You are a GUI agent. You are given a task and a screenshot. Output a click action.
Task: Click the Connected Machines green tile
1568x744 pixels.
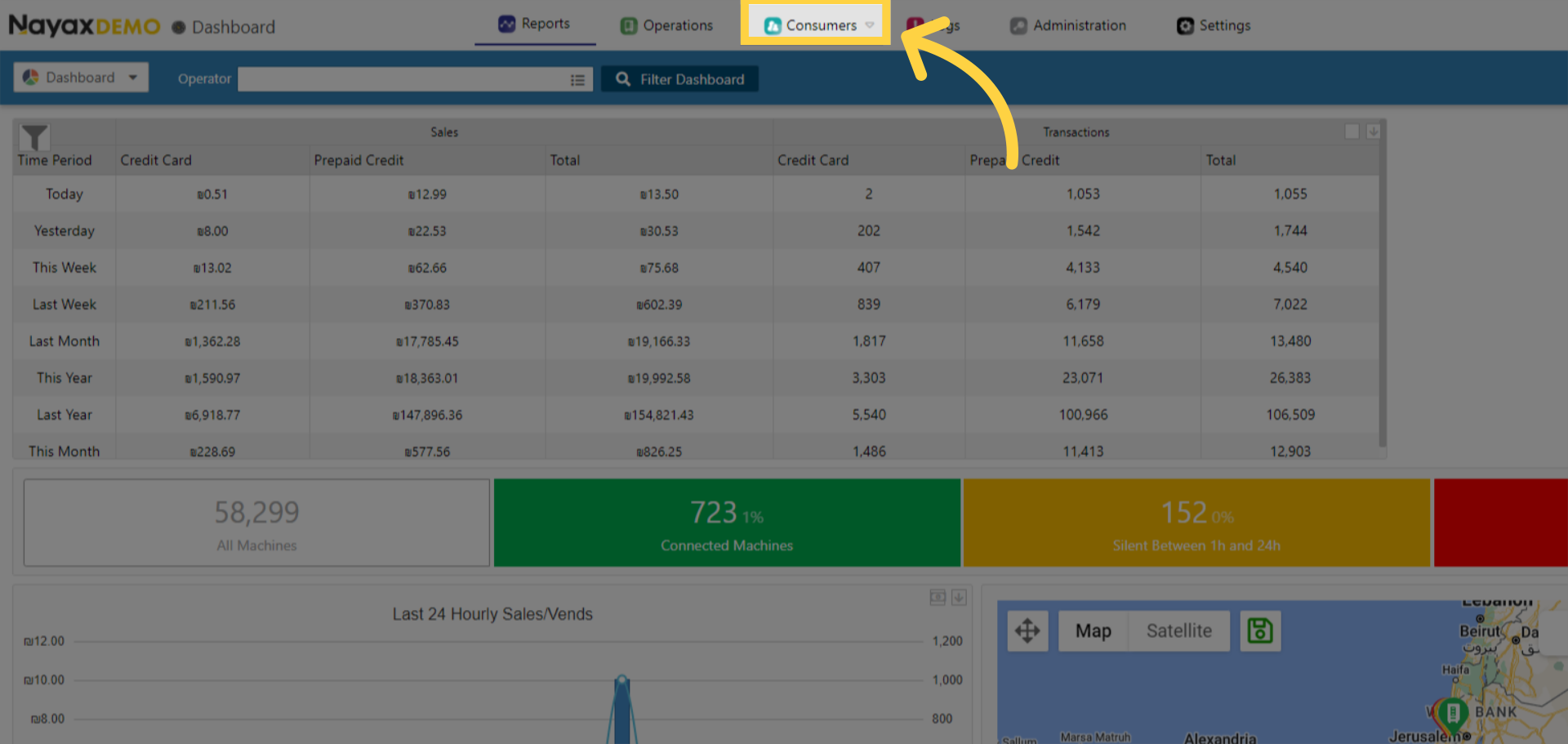click(x=726, y=523)
